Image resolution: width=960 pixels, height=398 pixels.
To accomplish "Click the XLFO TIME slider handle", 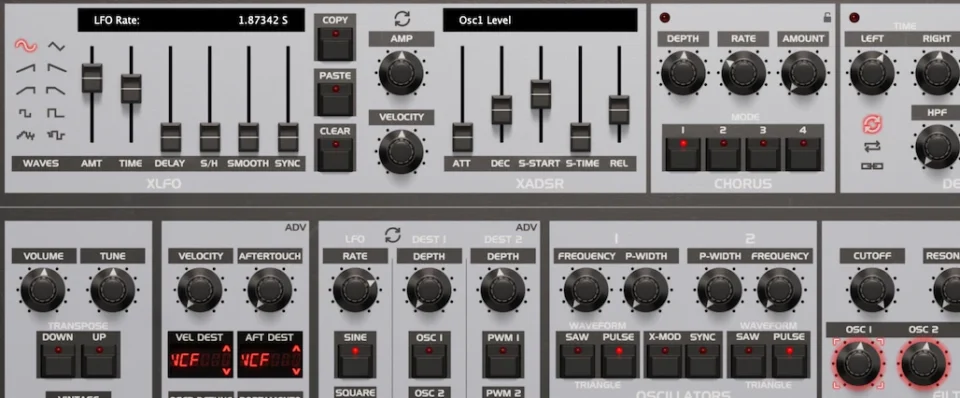I will [x=131, y=89].
